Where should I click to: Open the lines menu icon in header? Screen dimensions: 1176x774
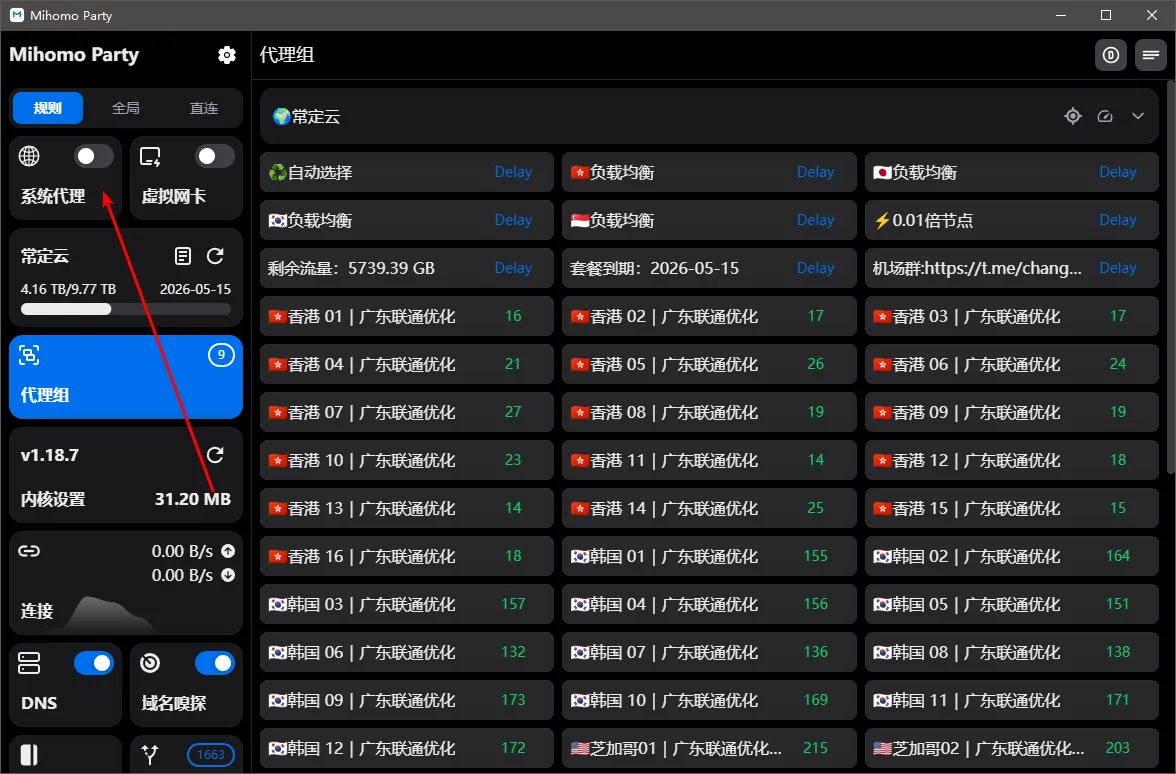point(1150,56)
